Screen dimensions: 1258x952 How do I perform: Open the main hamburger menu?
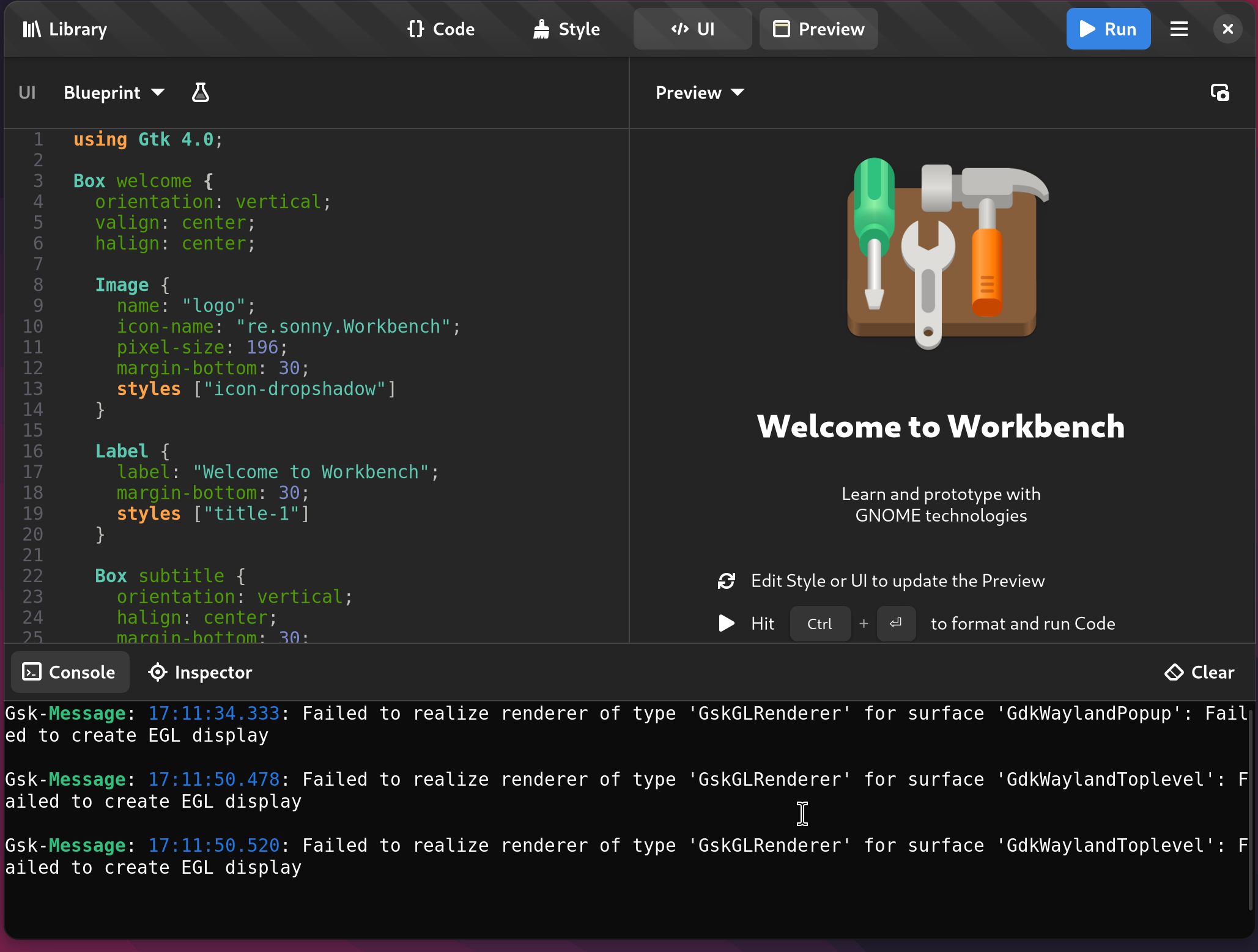tap(1178, 29)
